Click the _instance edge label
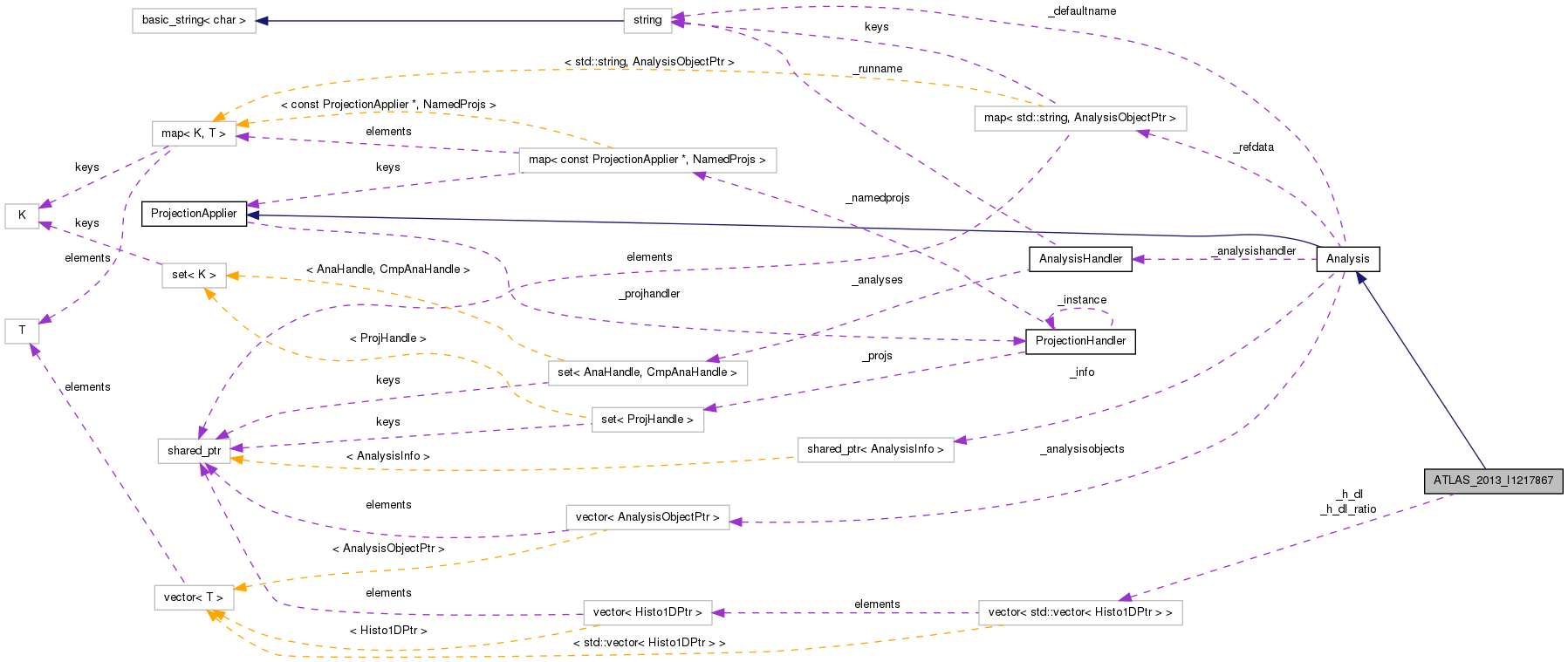1568x662 pixels. [1082, 300]
